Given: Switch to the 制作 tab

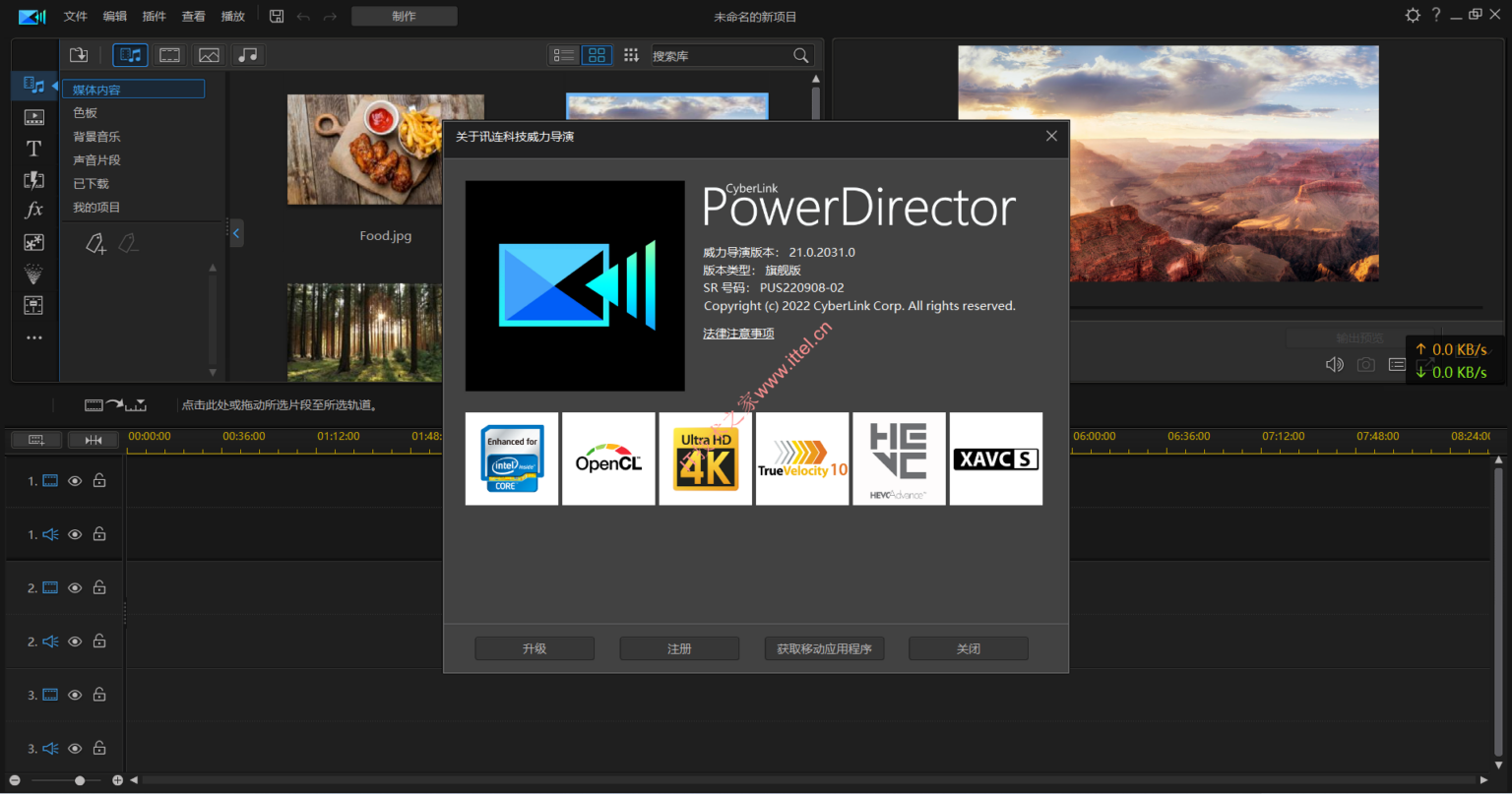Looking at the screenshot, I should coord(404,15).
